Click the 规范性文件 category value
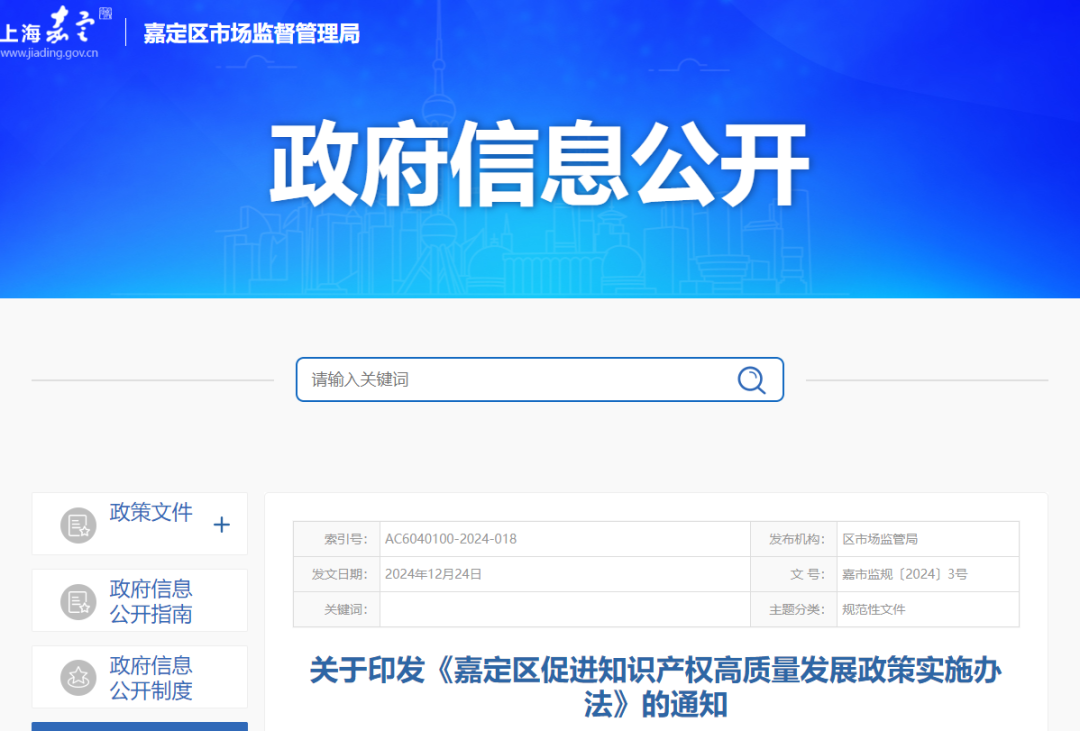The width and height of the screenshot is (1080, 731). coord(873,609)
